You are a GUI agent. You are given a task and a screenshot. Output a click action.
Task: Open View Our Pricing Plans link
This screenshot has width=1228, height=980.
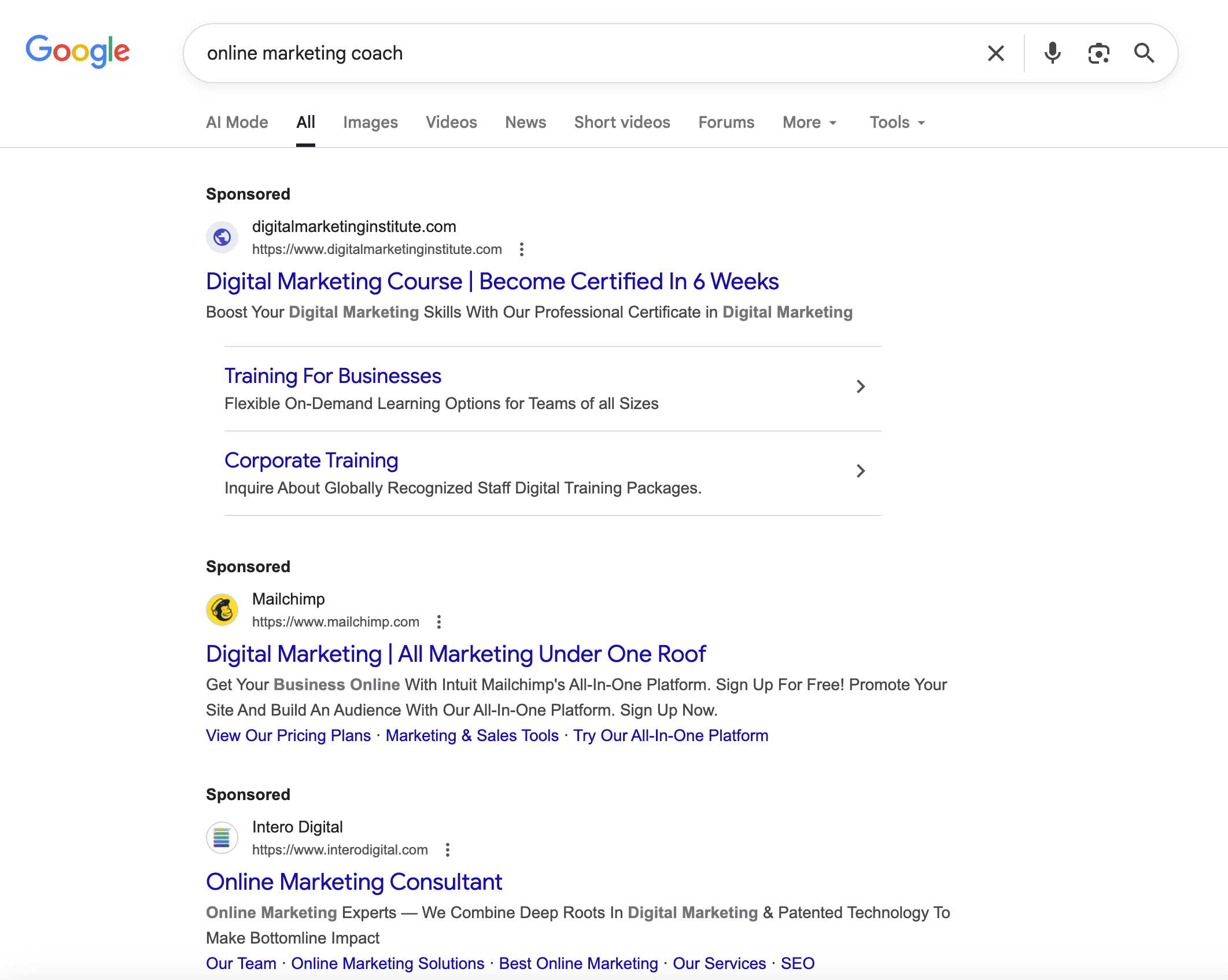pos(288,735)
